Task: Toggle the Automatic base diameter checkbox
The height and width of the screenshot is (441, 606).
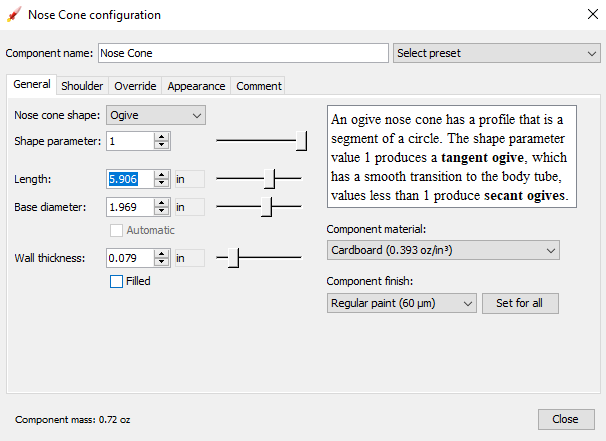Action: 117,230
